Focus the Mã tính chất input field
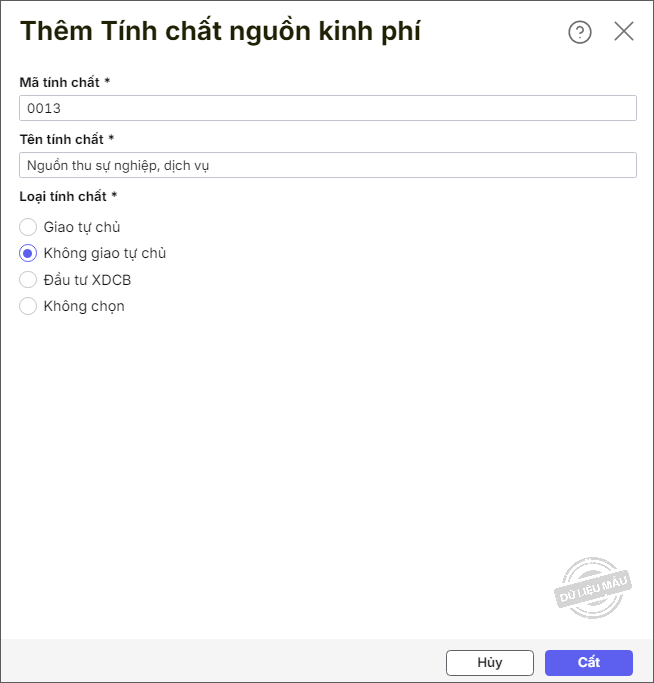Viewport: 654px width, 683px height. point(328,108)
